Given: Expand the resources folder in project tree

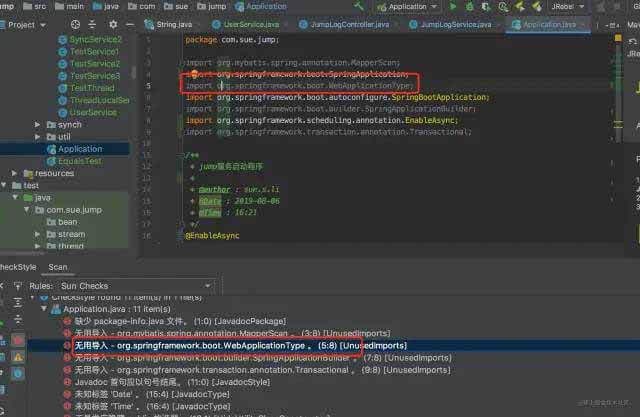Looking at the screenshot, I should pos(15,173).
